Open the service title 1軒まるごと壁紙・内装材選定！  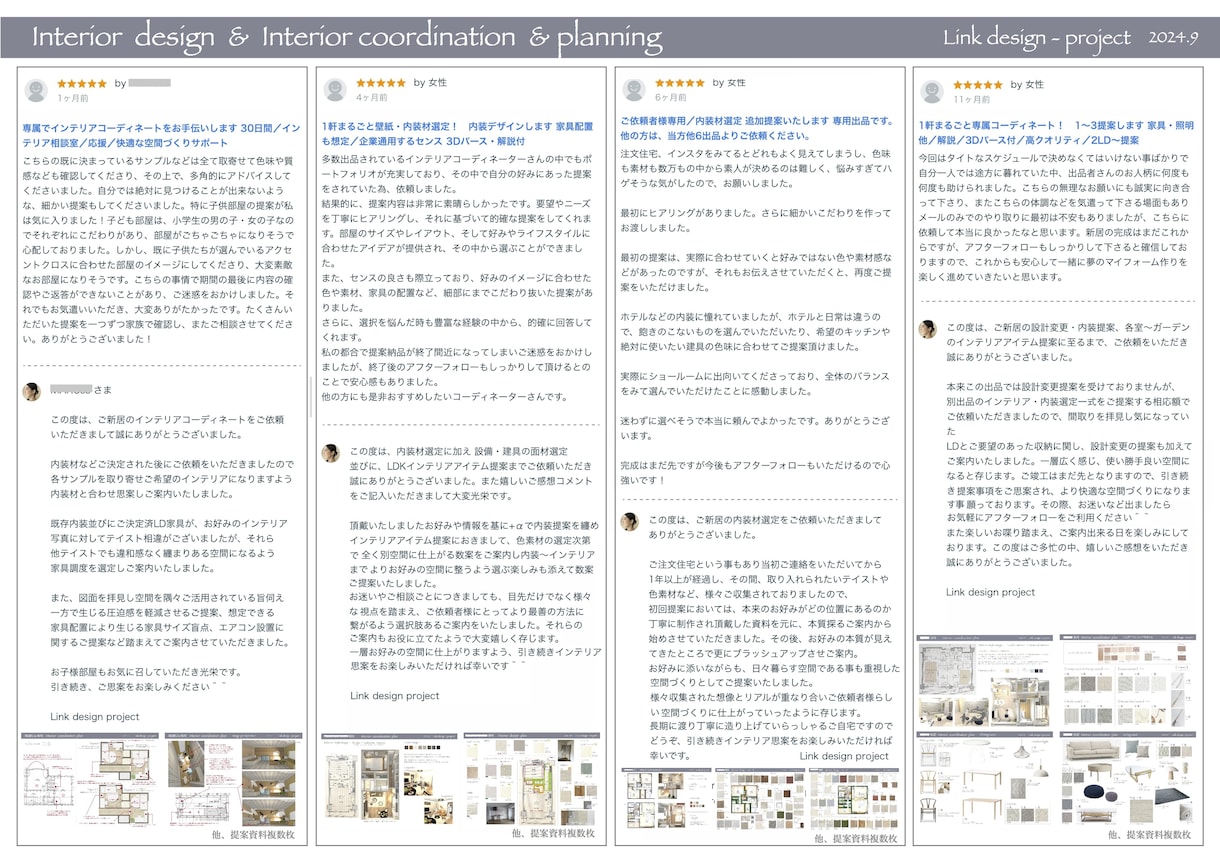[457, 135]
